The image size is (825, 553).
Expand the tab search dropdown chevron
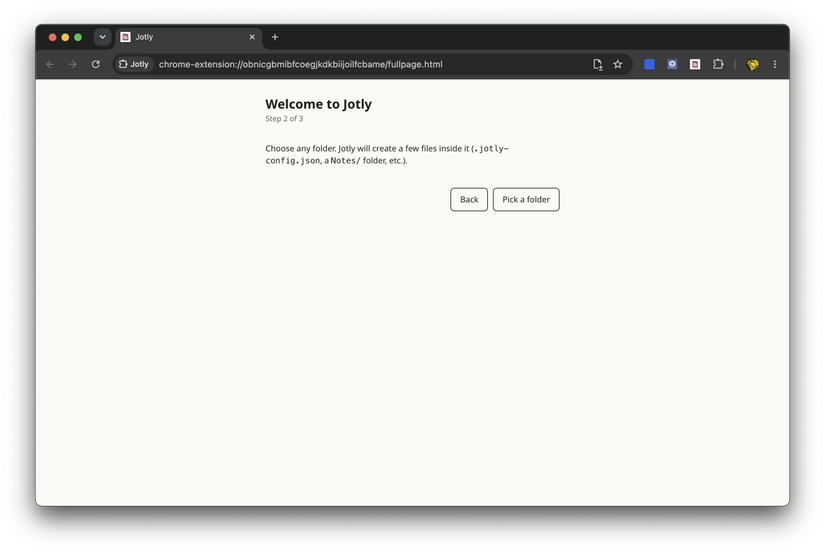tap(103, 37)
